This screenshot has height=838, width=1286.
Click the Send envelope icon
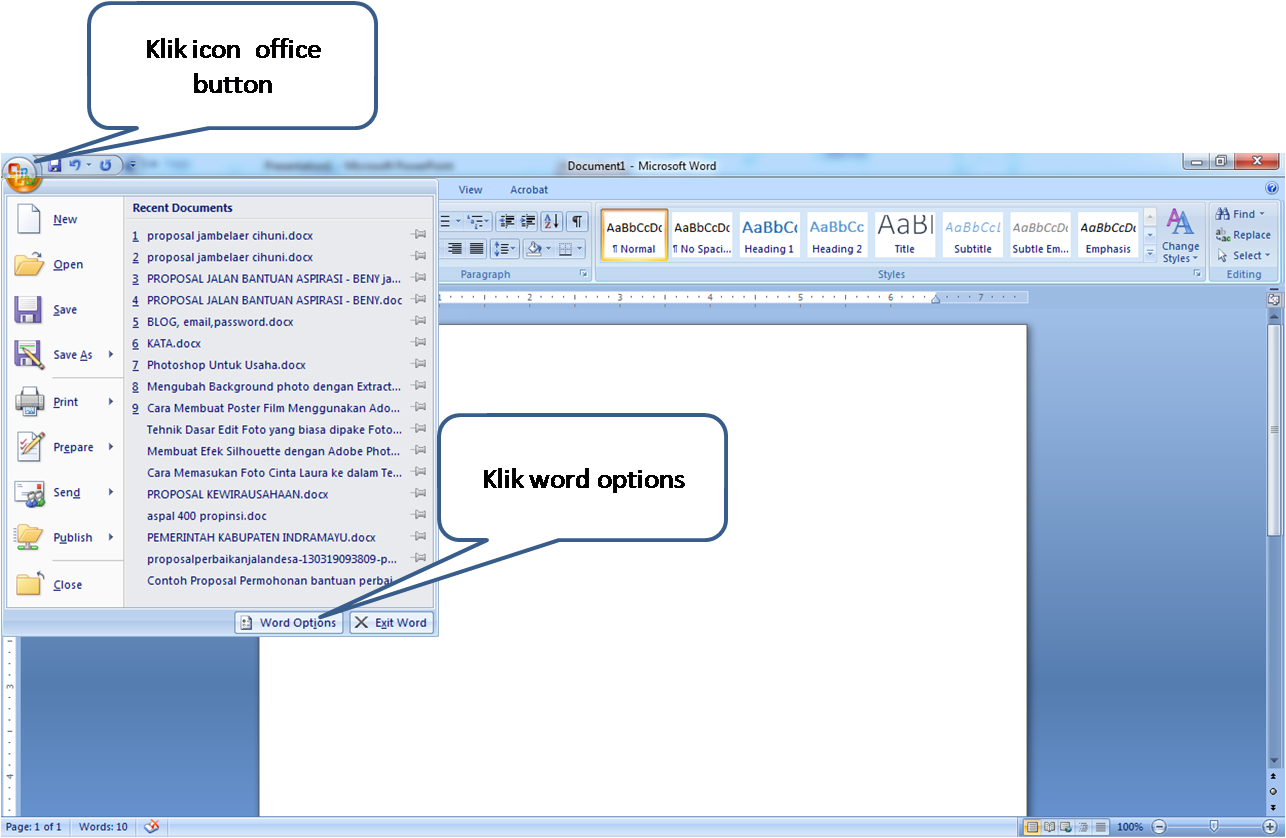pos(29,493)
